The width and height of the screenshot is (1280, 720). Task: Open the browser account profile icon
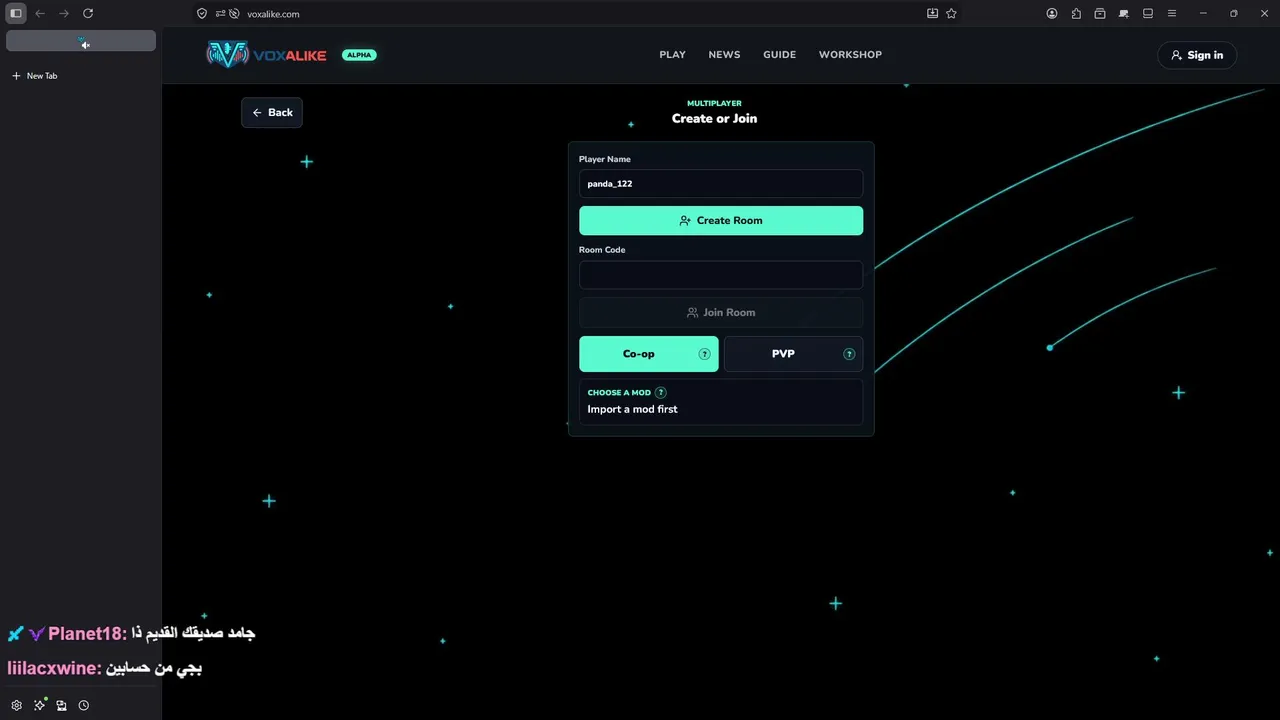[x=1052, y=13]
